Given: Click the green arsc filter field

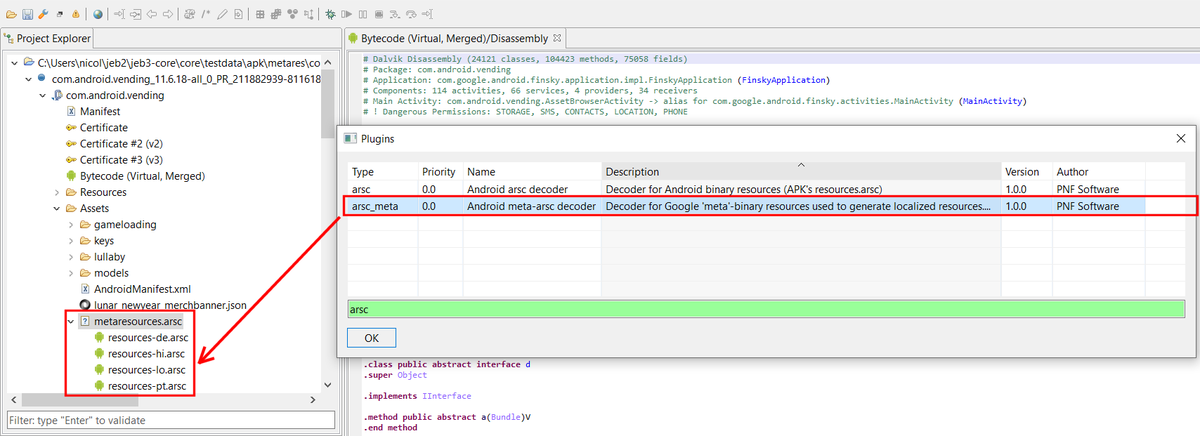Looking at the screenshot, I should [x=766, y=309].
